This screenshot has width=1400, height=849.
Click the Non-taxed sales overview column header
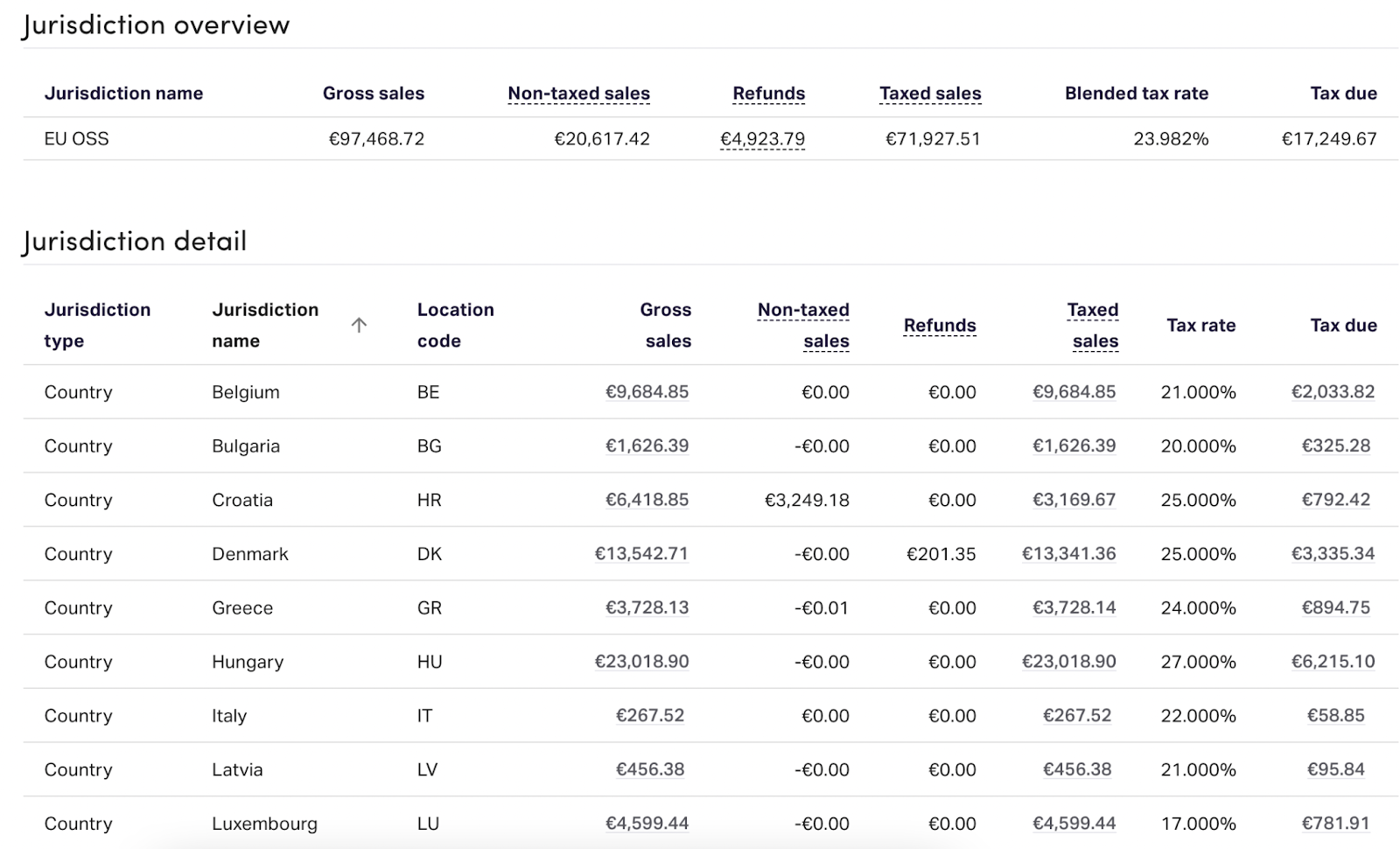(x=578, y=94)
